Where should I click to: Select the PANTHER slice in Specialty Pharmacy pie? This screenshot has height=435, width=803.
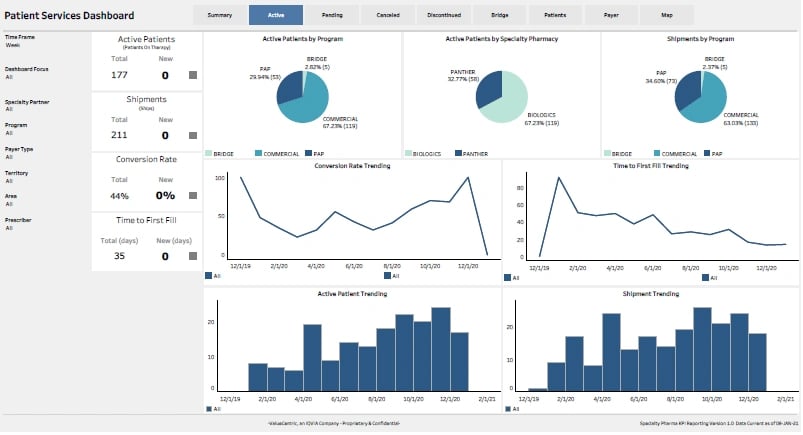coord(489,88)
